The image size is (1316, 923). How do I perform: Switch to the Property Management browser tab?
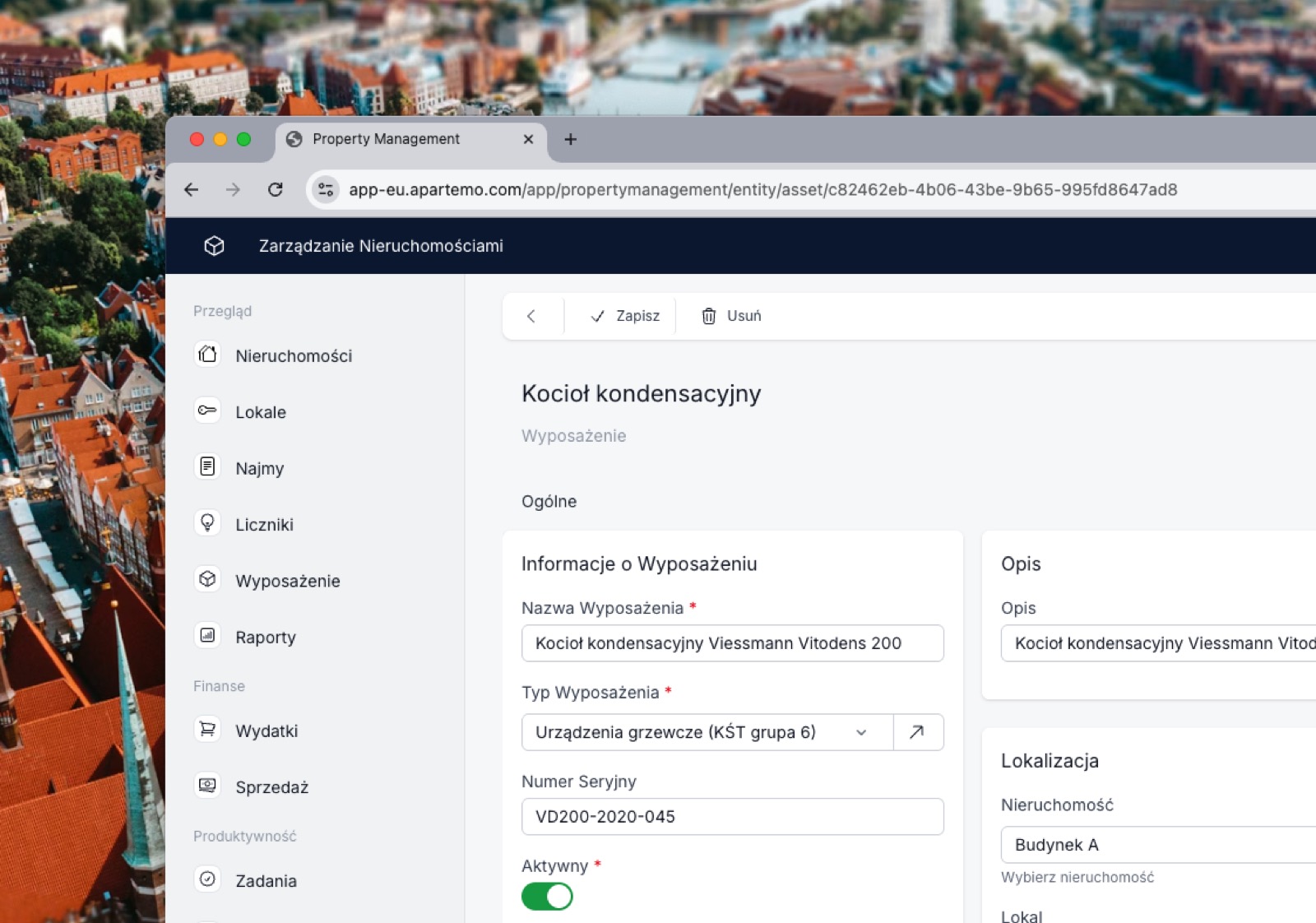(385, 139)
